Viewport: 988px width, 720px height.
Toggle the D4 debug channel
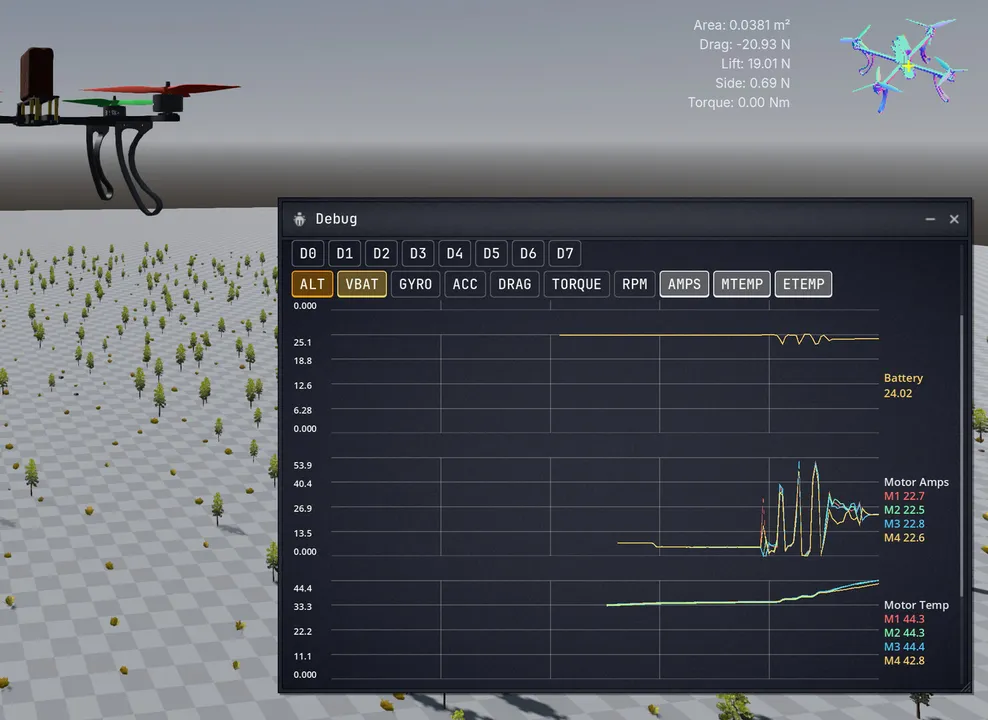tap(455, 253)
